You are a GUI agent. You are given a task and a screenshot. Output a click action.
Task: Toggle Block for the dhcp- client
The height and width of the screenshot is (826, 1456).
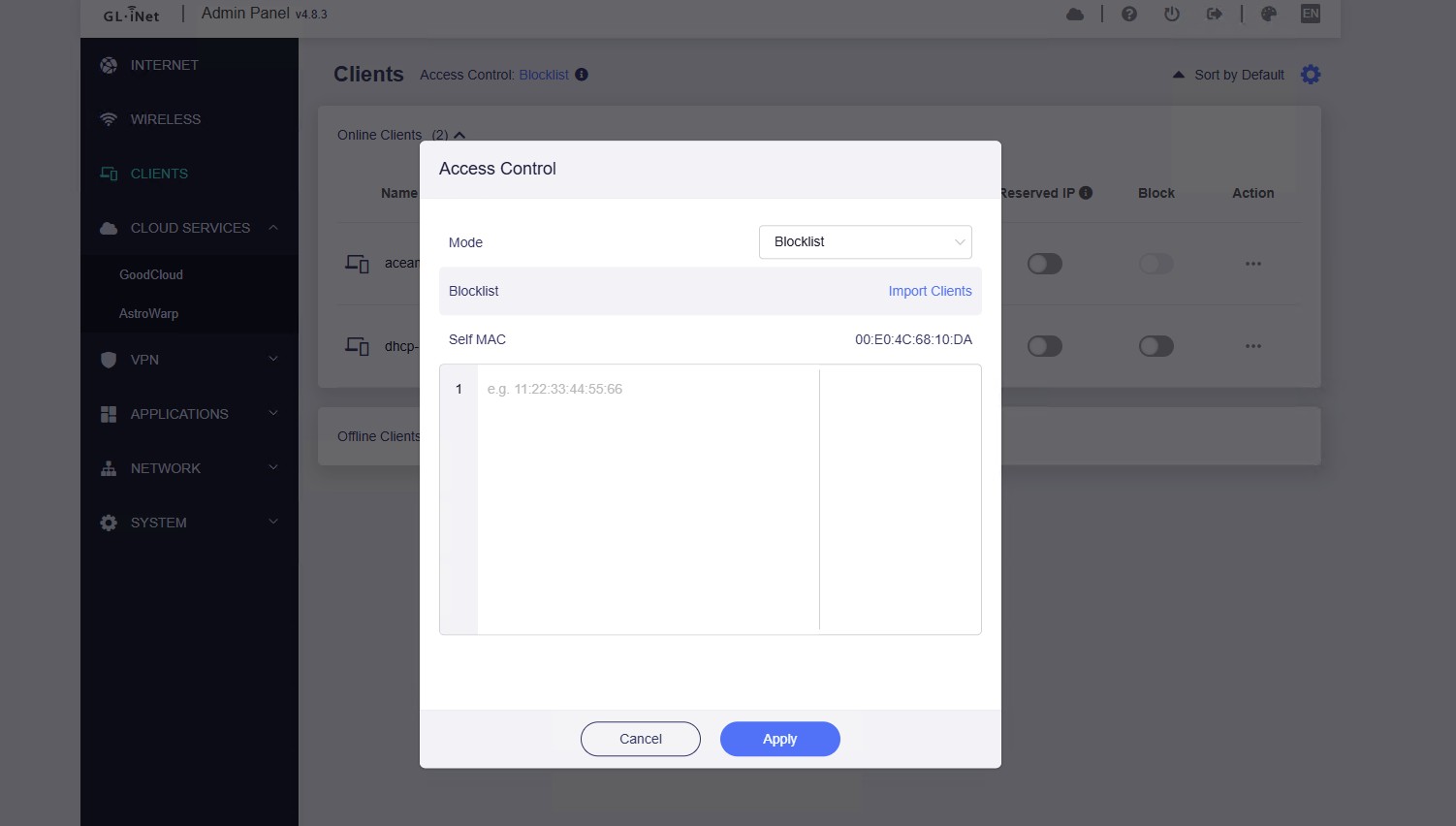click(x=1156, y=346)
